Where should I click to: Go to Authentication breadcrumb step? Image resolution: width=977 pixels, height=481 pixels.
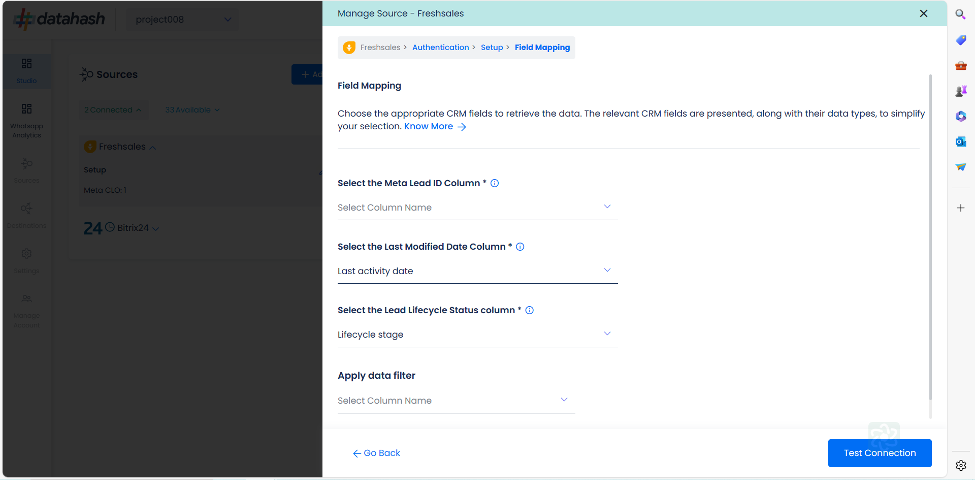pyautogui.click(x=441, y=47)
